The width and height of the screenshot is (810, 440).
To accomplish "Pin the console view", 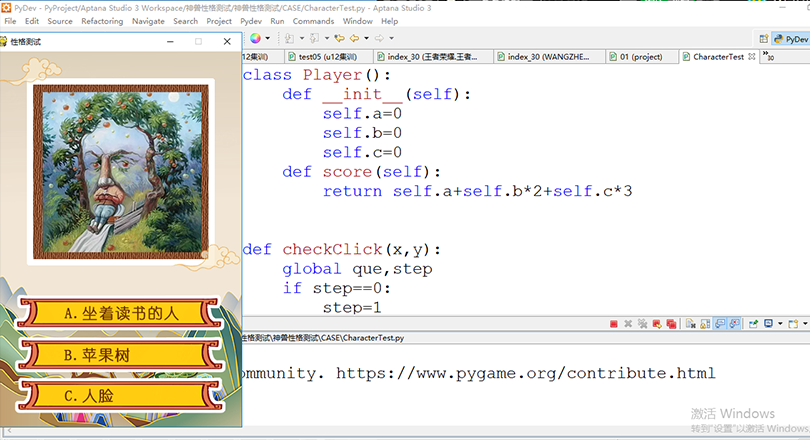I will tap(751, 324).
